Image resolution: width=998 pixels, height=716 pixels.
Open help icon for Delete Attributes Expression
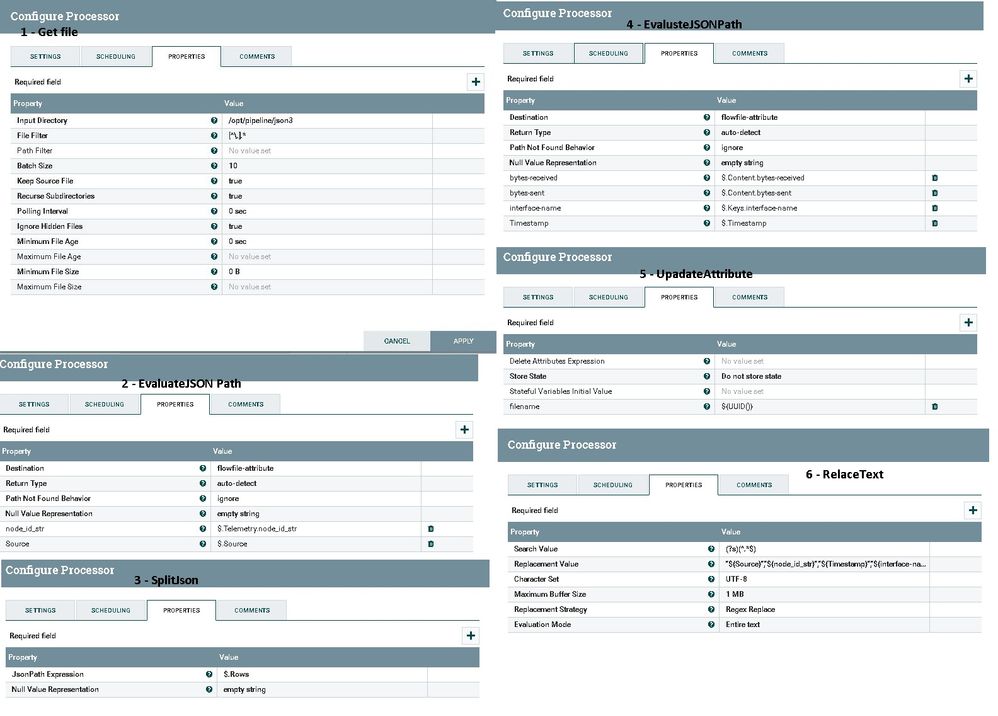point(706,361)
